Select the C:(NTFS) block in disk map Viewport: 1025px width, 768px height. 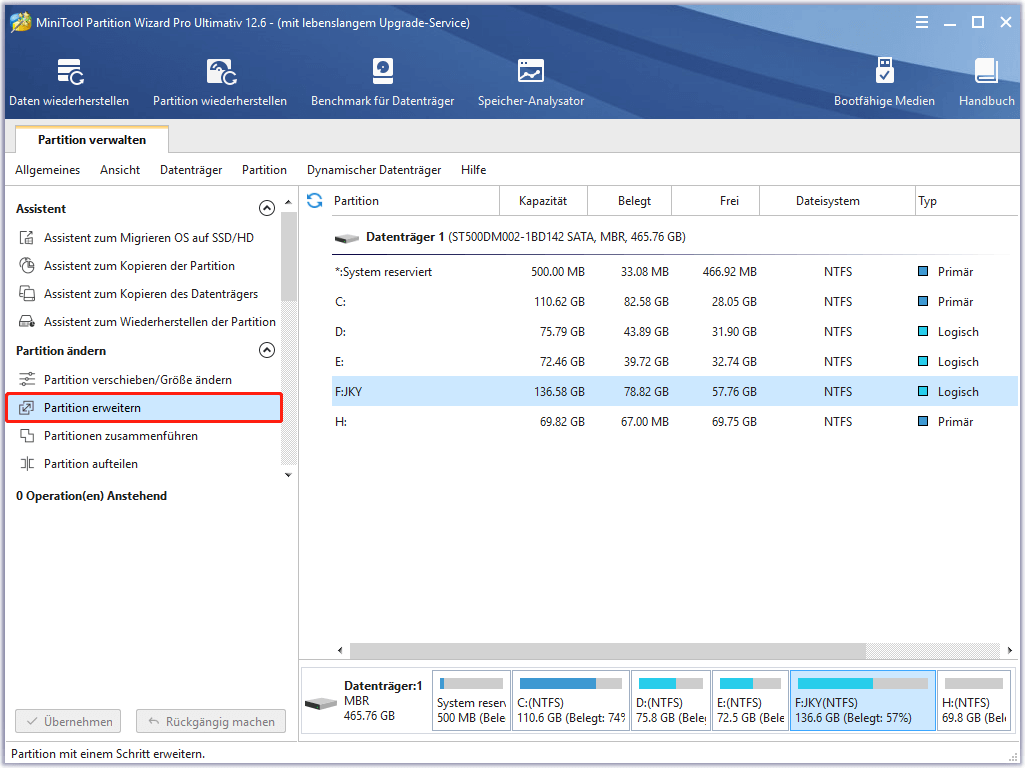pyautogui.click(x=570, y=701)
